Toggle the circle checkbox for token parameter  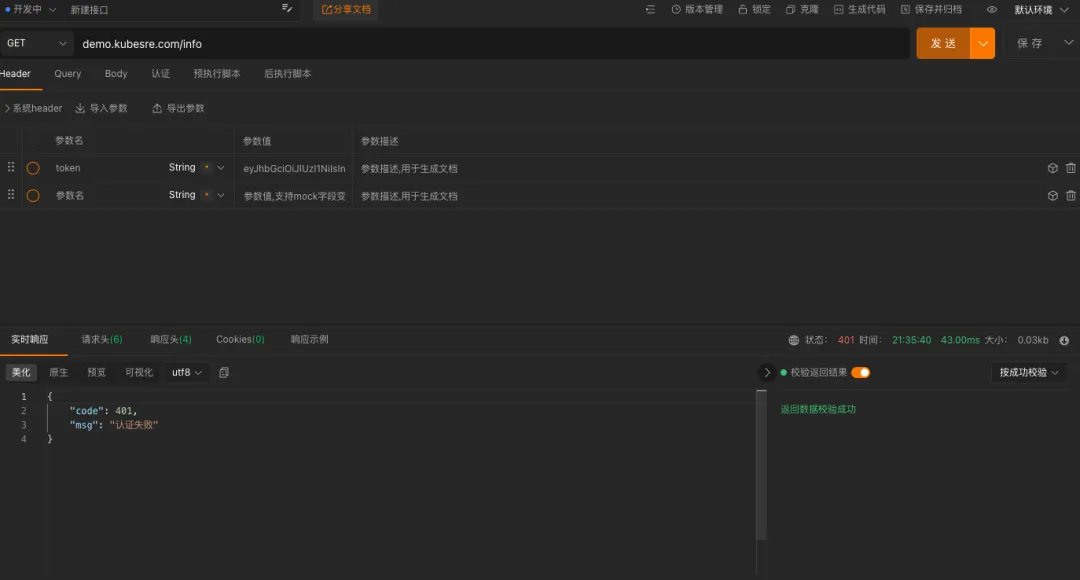click(x=33, y=168)
